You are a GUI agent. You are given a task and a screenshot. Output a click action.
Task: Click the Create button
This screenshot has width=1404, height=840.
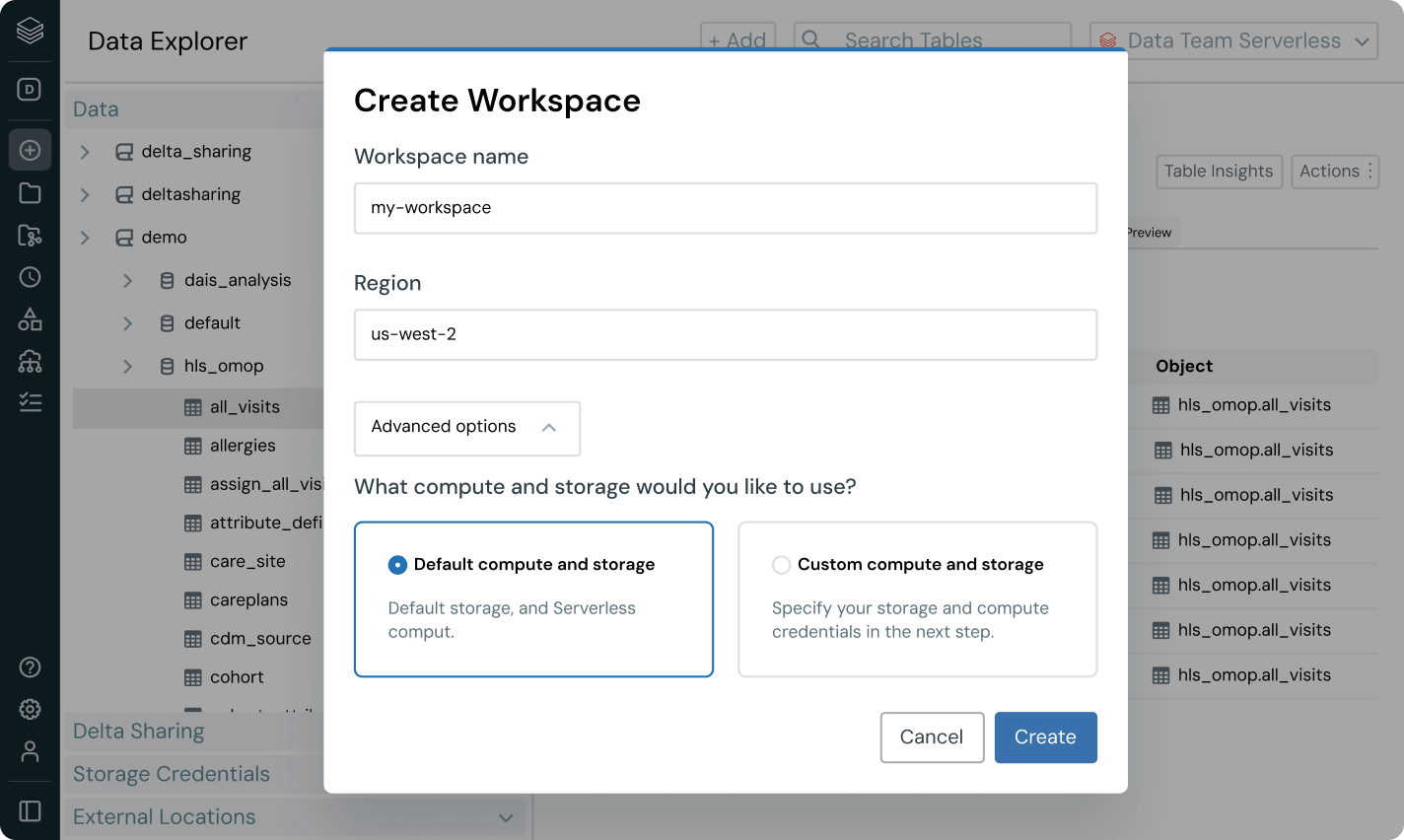(1045, 737)
